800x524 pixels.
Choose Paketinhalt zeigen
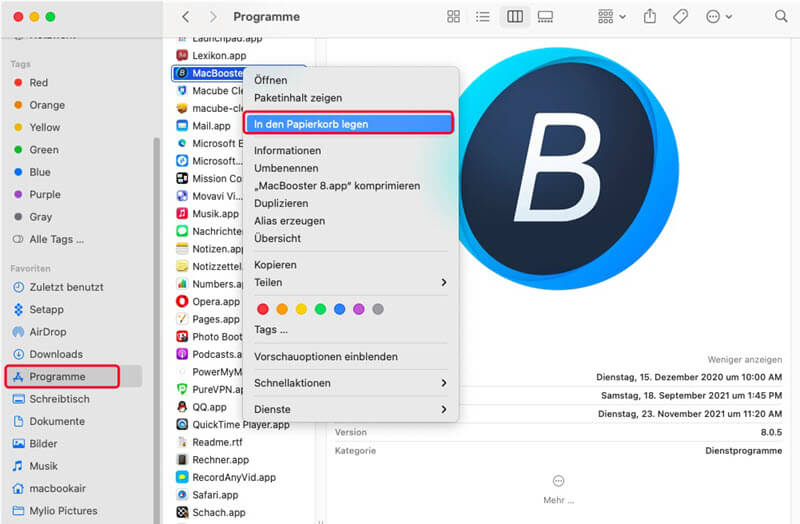pos(298,98)
